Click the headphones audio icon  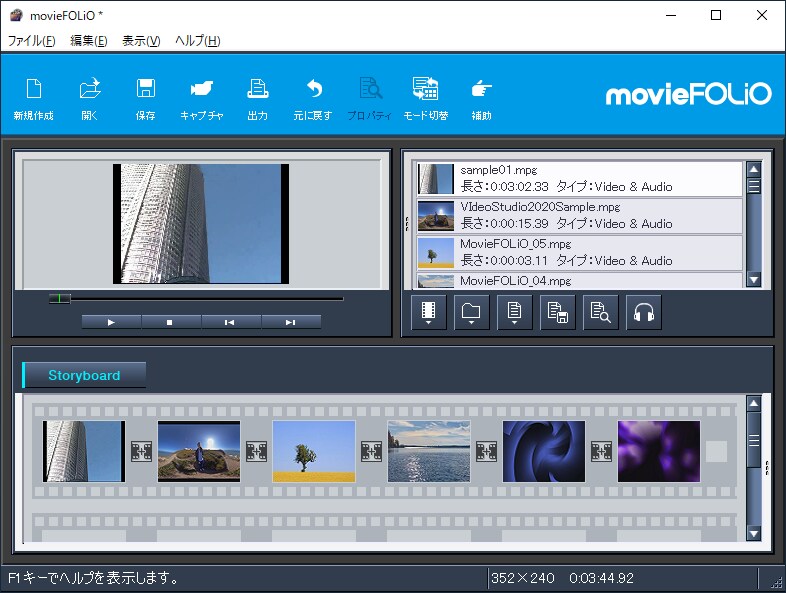coord(644,312)
